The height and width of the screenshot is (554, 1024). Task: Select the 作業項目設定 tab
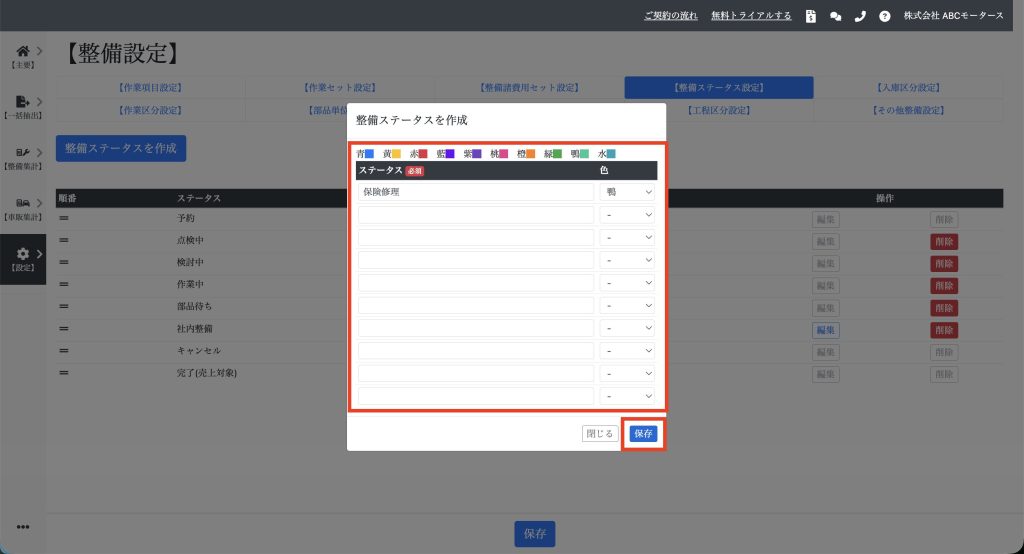coord(150,88)
